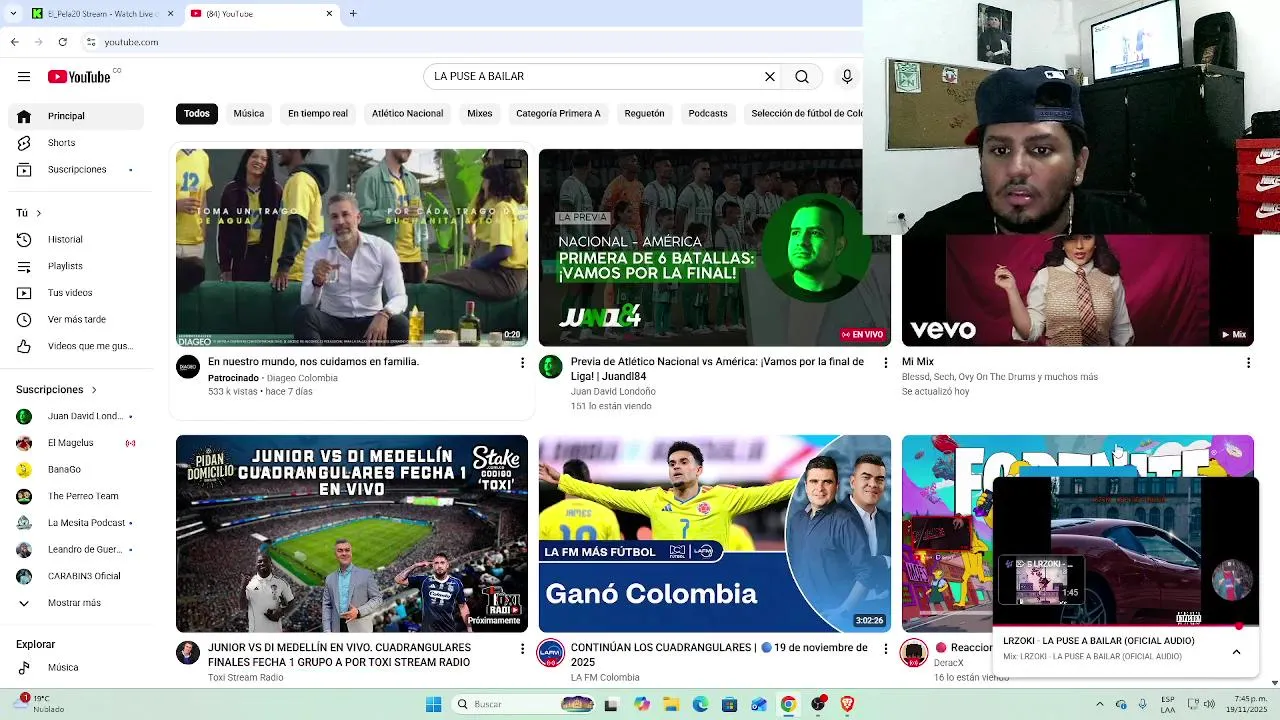This screenshot has width=1280, height=720.
Task: Open the Shorts icon in the sidebar
Action: pos(24,143)
